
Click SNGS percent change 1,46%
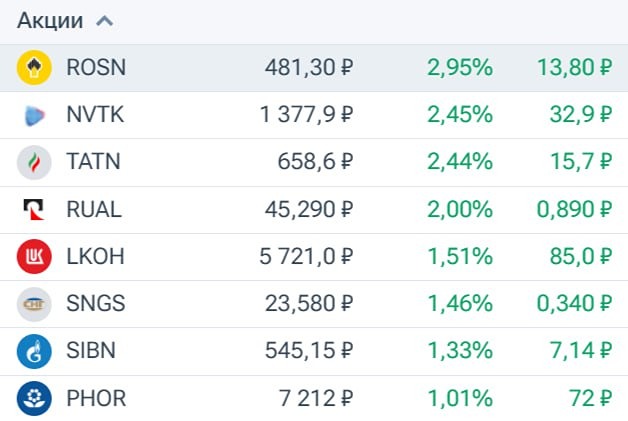coord(459,304)
